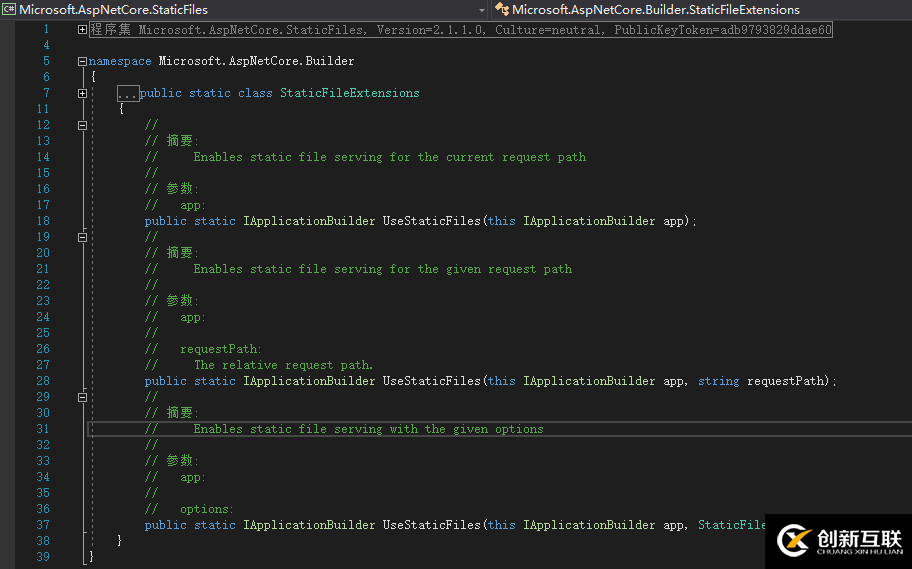912x569 pixels.
Task: Click the Microsoft.AspNetCore.Builder namespace name on line 5
Action: click(256, 61)
